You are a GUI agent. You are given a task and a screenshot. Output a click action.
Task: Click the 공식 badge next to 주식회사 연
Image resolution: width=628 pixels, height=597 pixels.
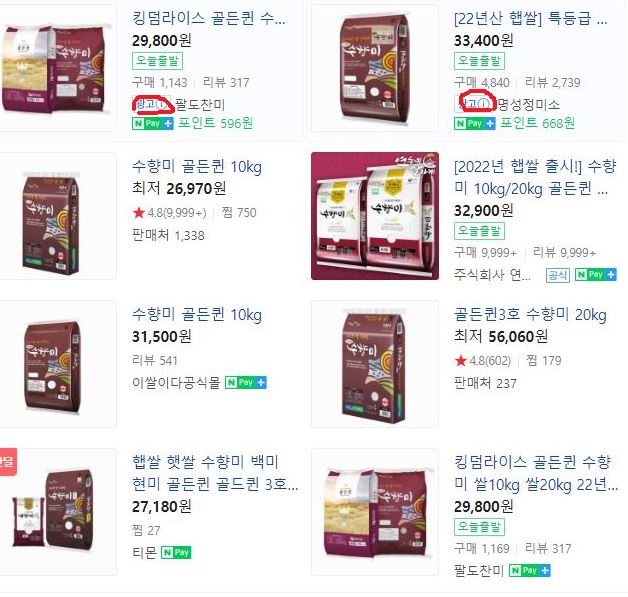558,275
